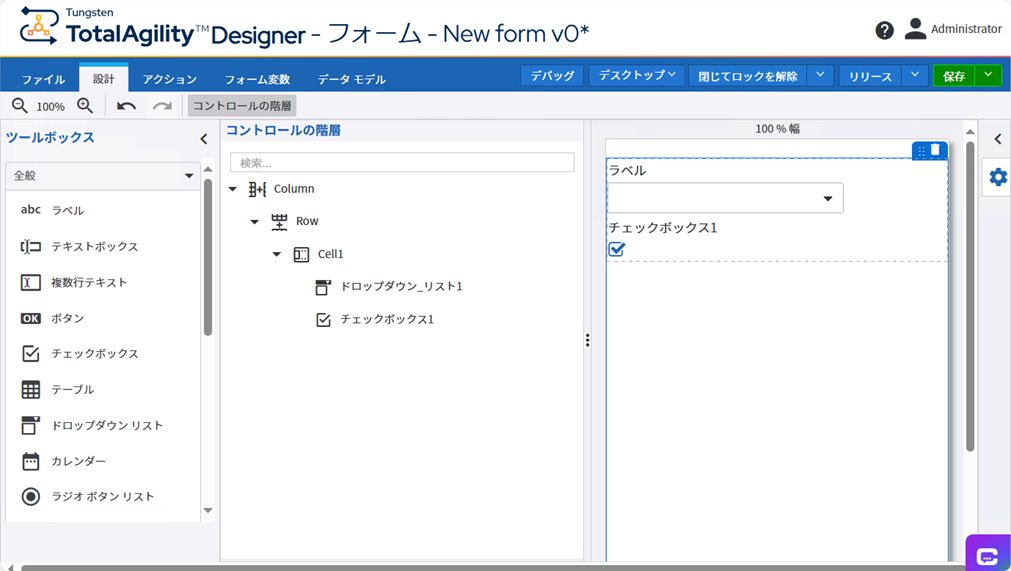Switch to the アクション tab
The height and width of the screenshot is (571, 1011).
point(169,79)
